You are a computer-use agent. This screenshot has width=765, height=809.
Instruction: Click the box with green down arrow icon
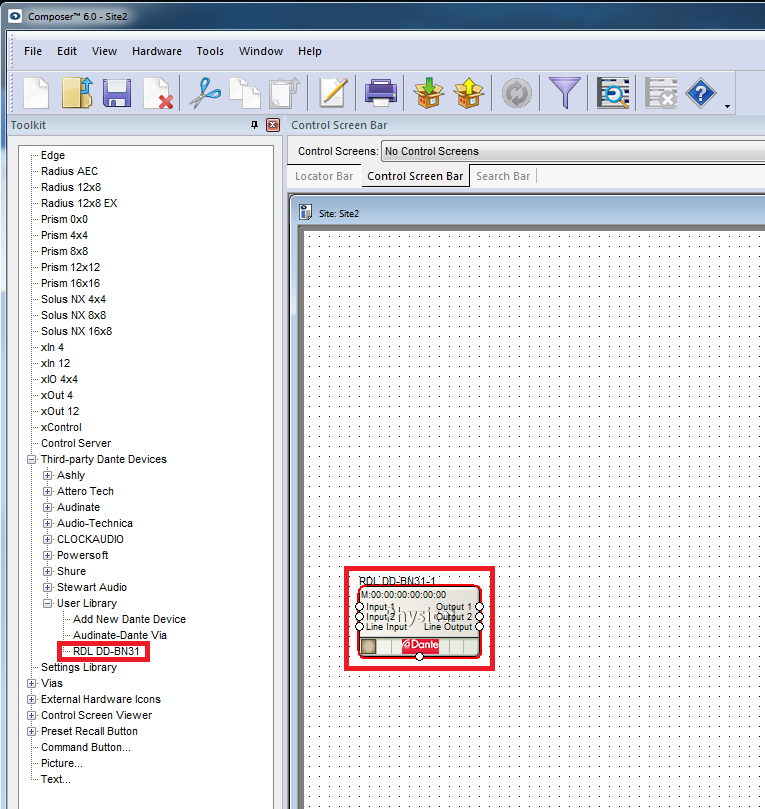pyautogui.click(x=428, y=93)
